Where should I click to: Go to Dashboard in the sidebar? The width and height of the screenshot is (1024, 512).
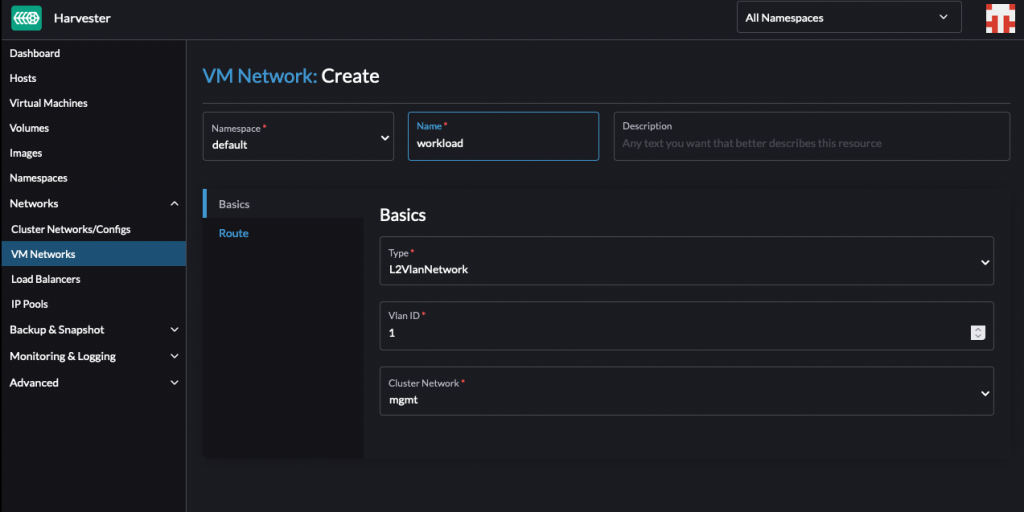(x=35, y=53)
